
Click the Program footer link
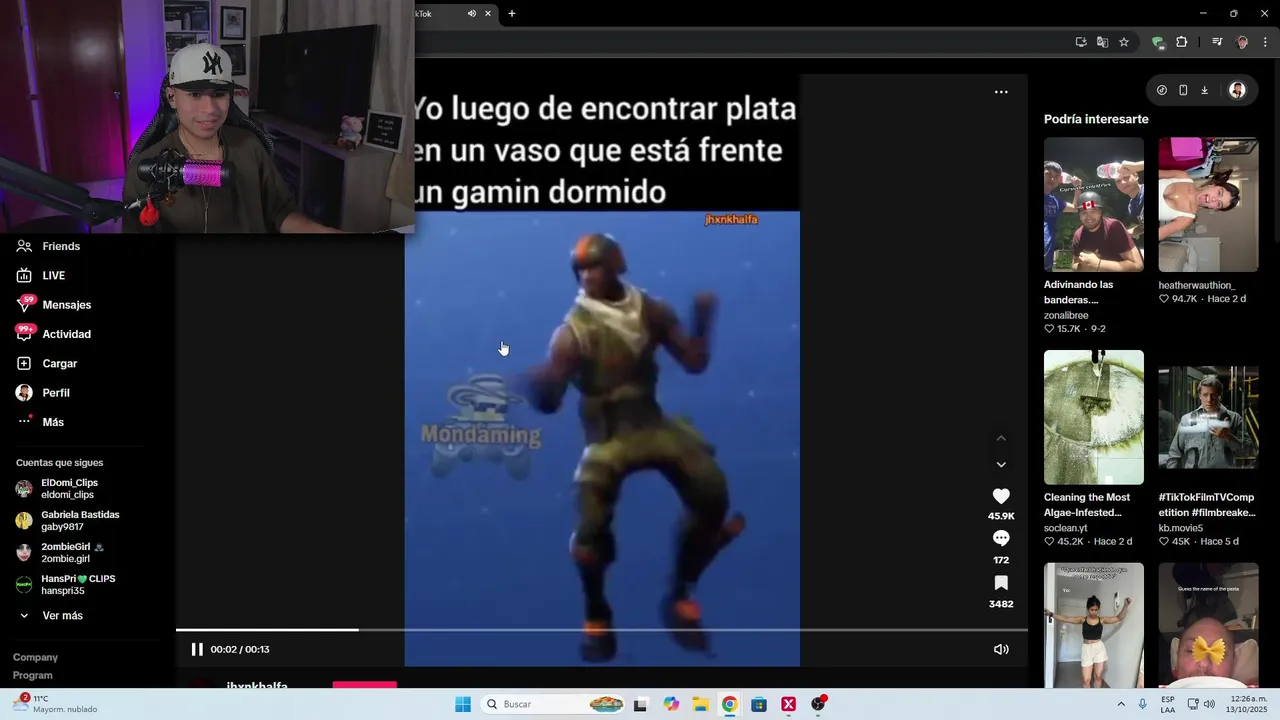(33, 675)
